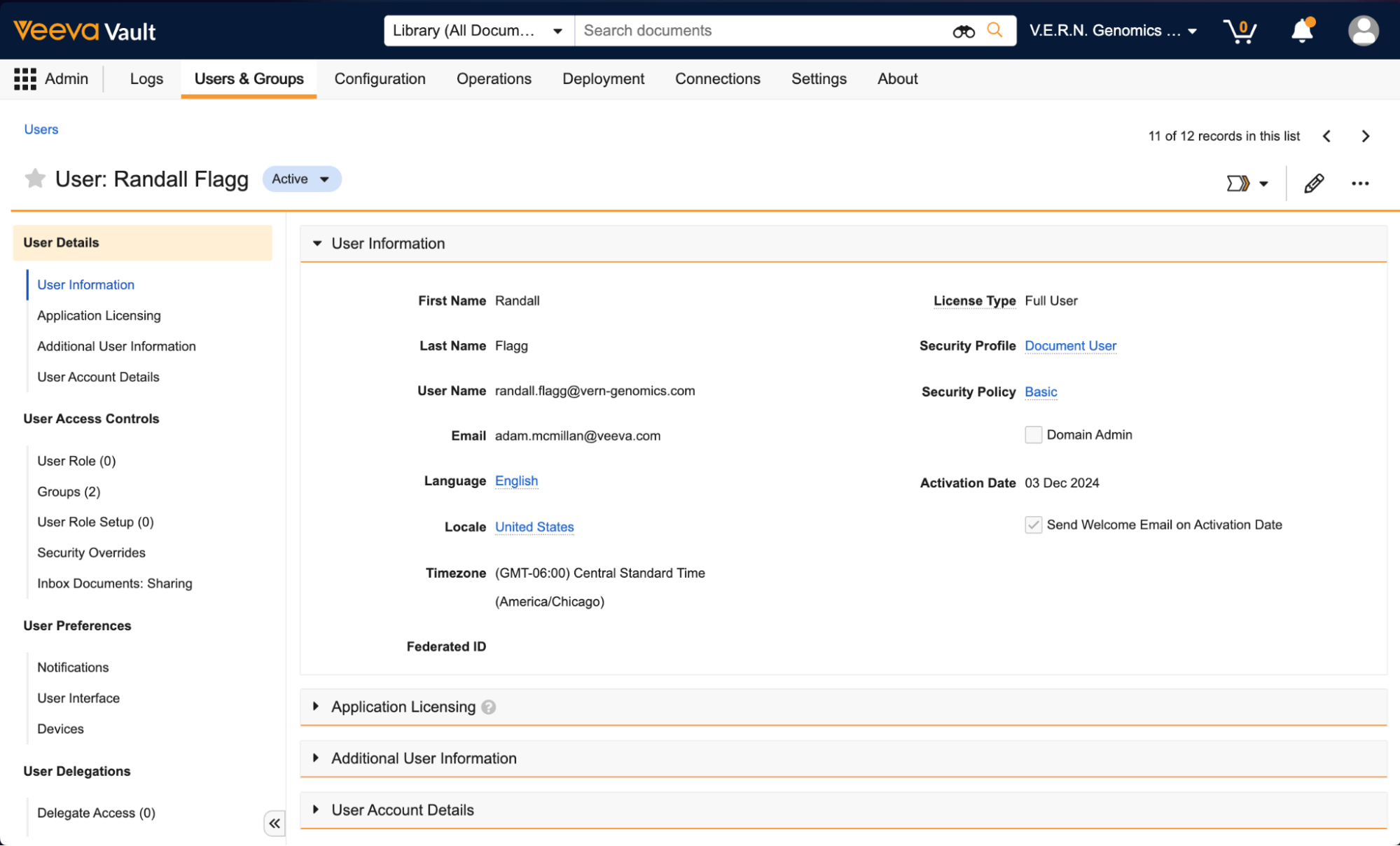Image resolution: width=1400 pixels, height=846 pixels.
Task: Select Additional User Information in the sidebar
Action: point(116,347)
